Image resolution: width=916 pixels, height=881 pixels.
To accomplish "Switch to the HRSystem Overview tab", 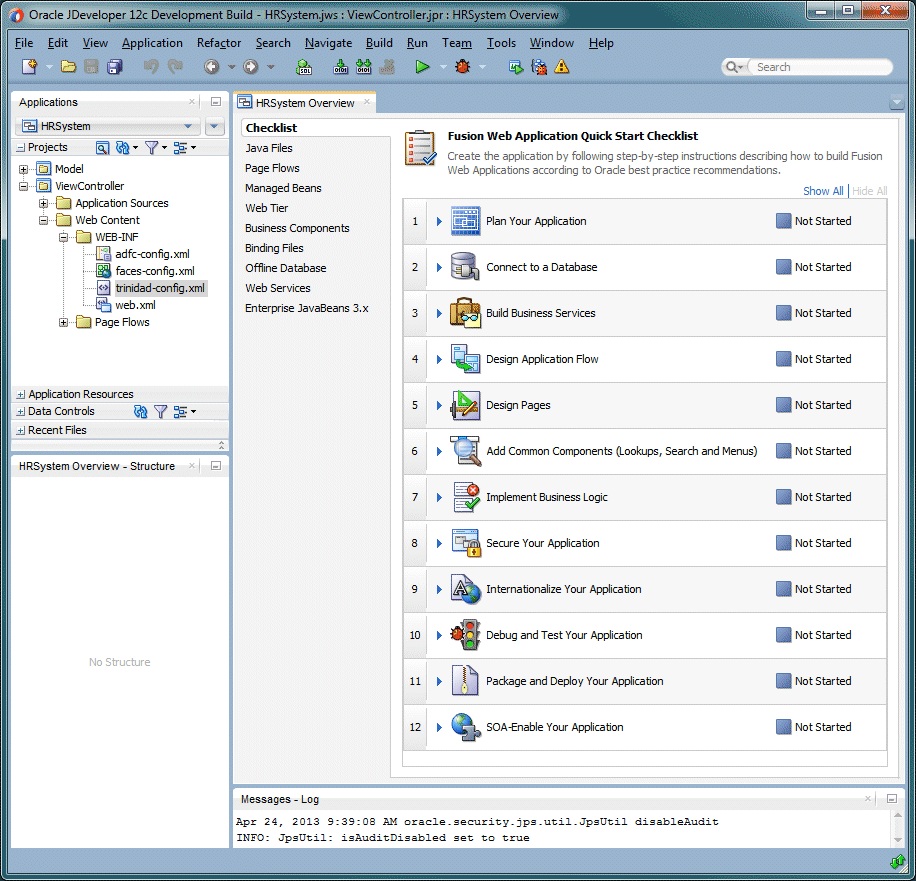I will click(303, 102).
